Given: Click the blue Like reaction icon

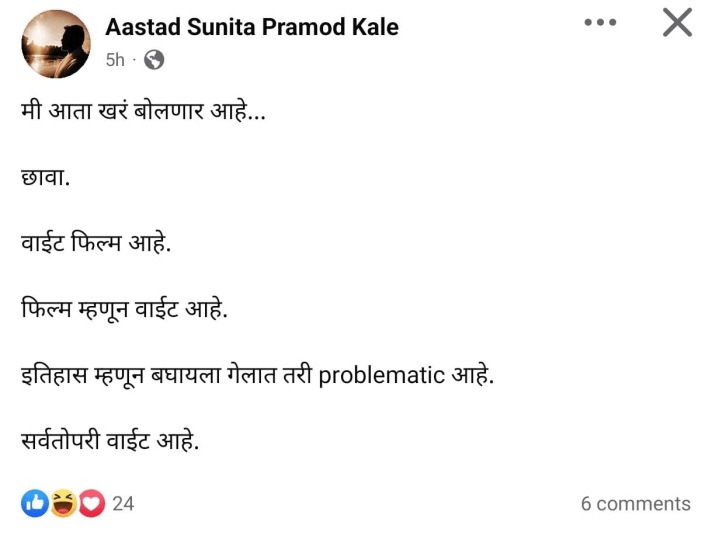Looking at the screenshot, I should [35, 504].
